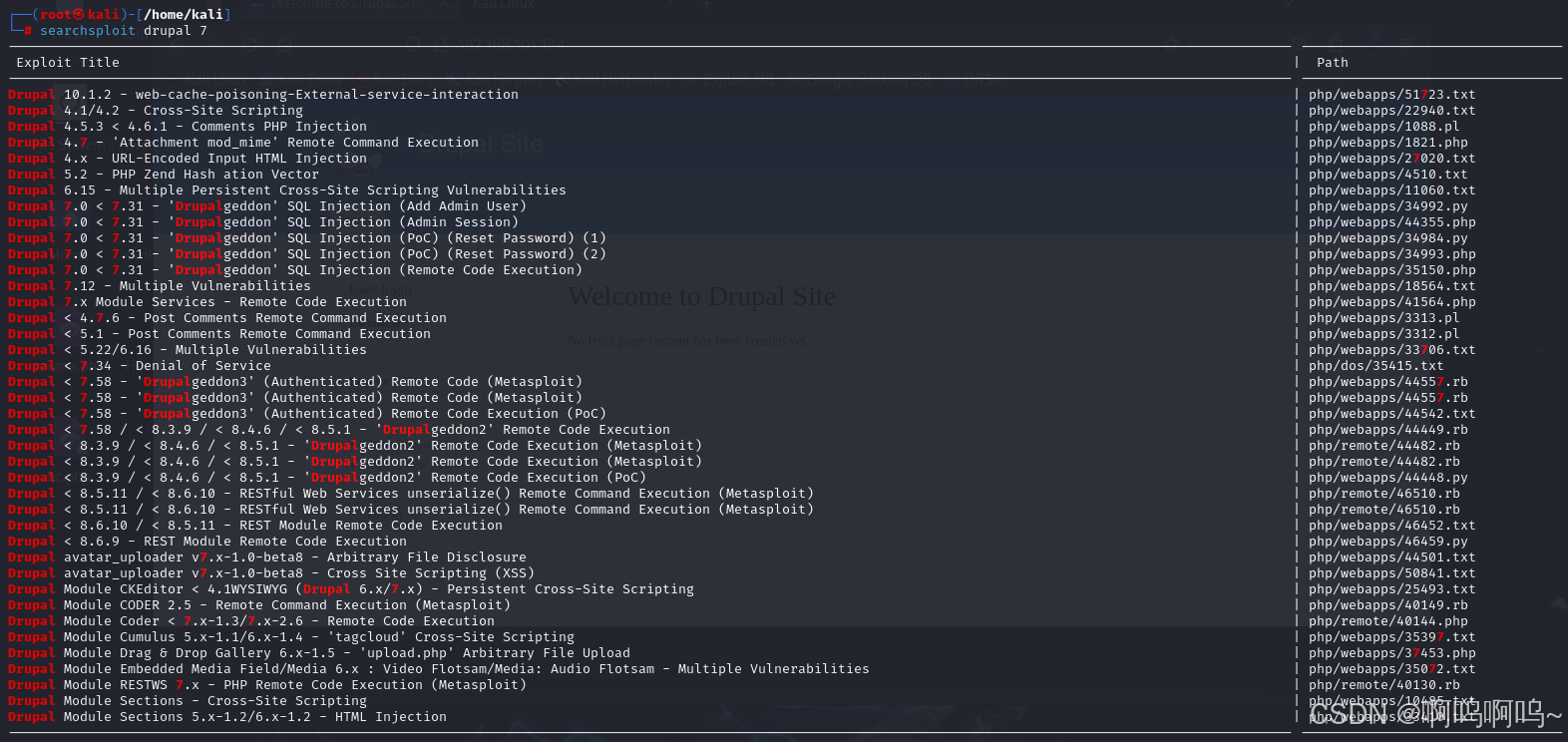The height and width of the screenshot is (742, 1568).
Task: Select the Drupalgeddon3 'Remote Code Execution (PoC)' row
Action: pos(307,414)
